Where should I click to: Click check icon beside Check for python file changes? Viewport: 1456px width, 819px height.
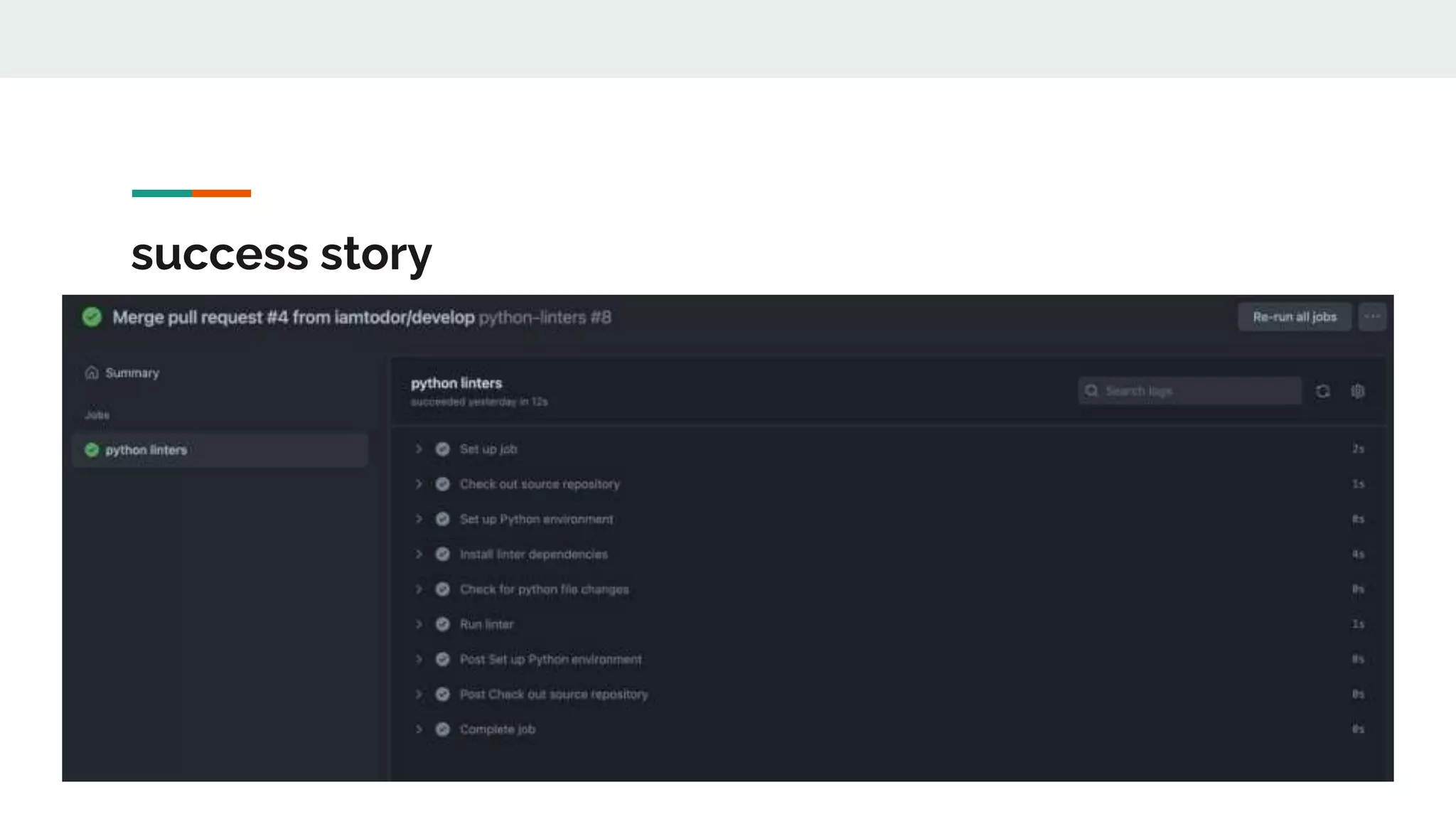(x=442, y=589)
